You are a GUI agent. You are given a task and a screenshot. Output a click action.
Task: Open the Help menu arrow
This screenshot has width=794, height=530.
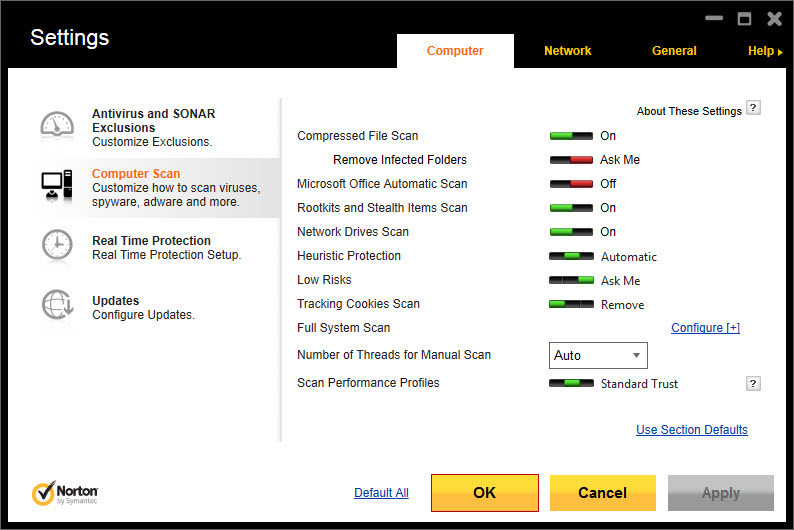point(780,52)
